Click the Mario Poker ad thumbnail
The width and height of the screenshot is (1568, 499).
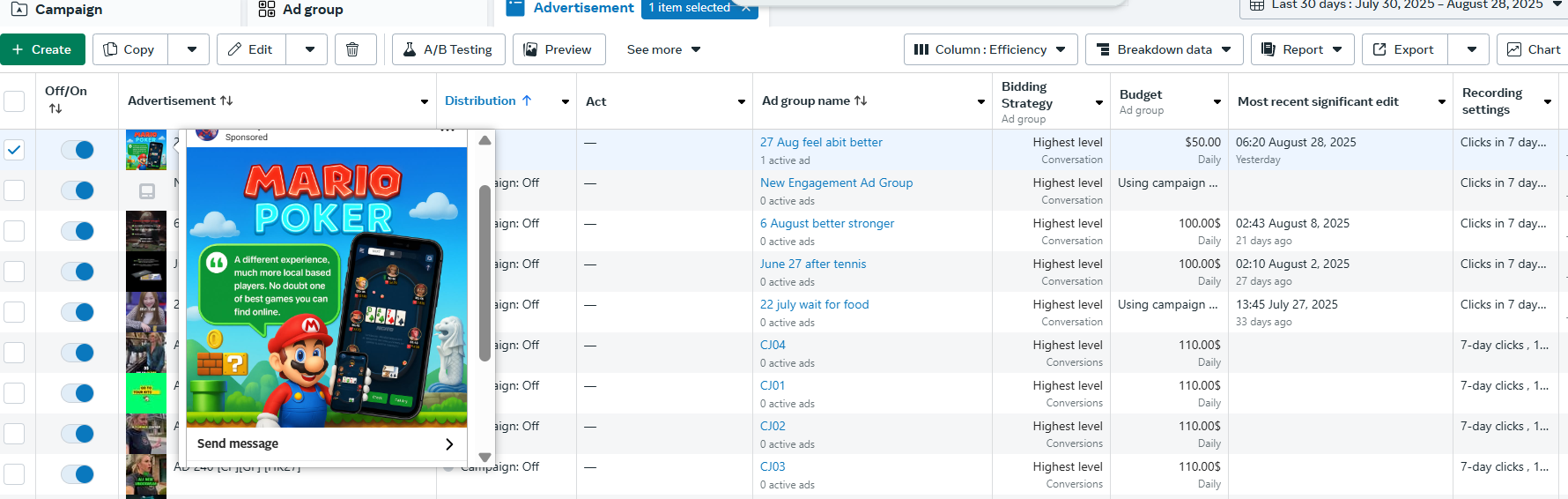tap(146, 150)
